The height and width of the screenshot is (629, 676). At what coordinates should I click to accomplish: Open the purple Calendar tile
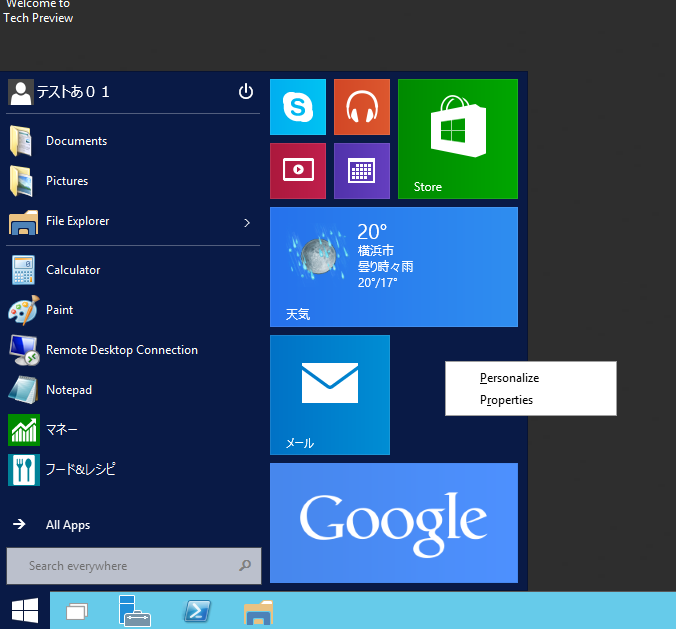point(362,171)
